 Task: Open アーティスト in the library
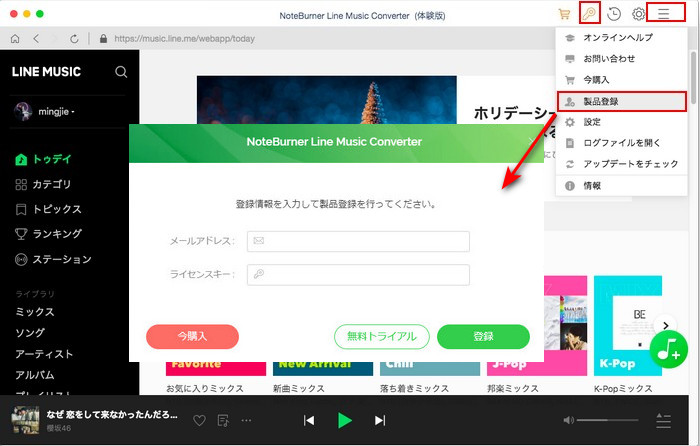coord(44,354)
